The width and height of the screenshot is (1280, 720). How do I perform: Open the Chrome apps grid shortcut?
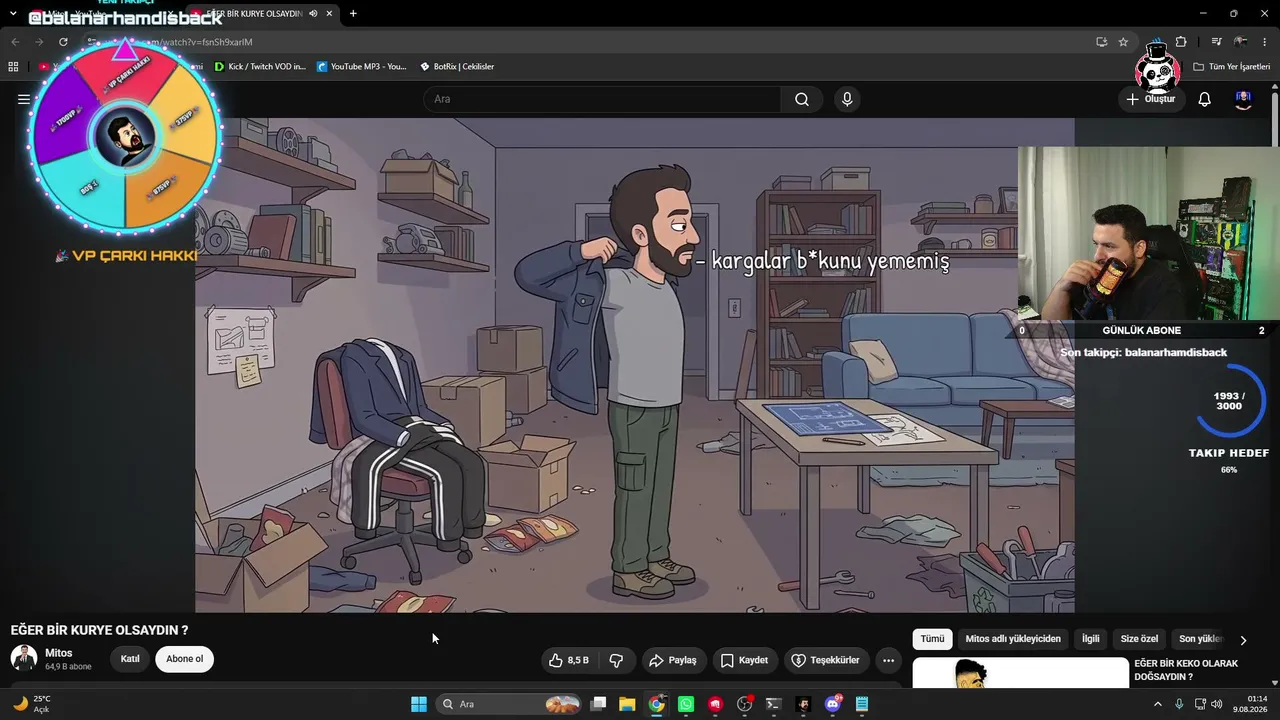click(13, 67)
